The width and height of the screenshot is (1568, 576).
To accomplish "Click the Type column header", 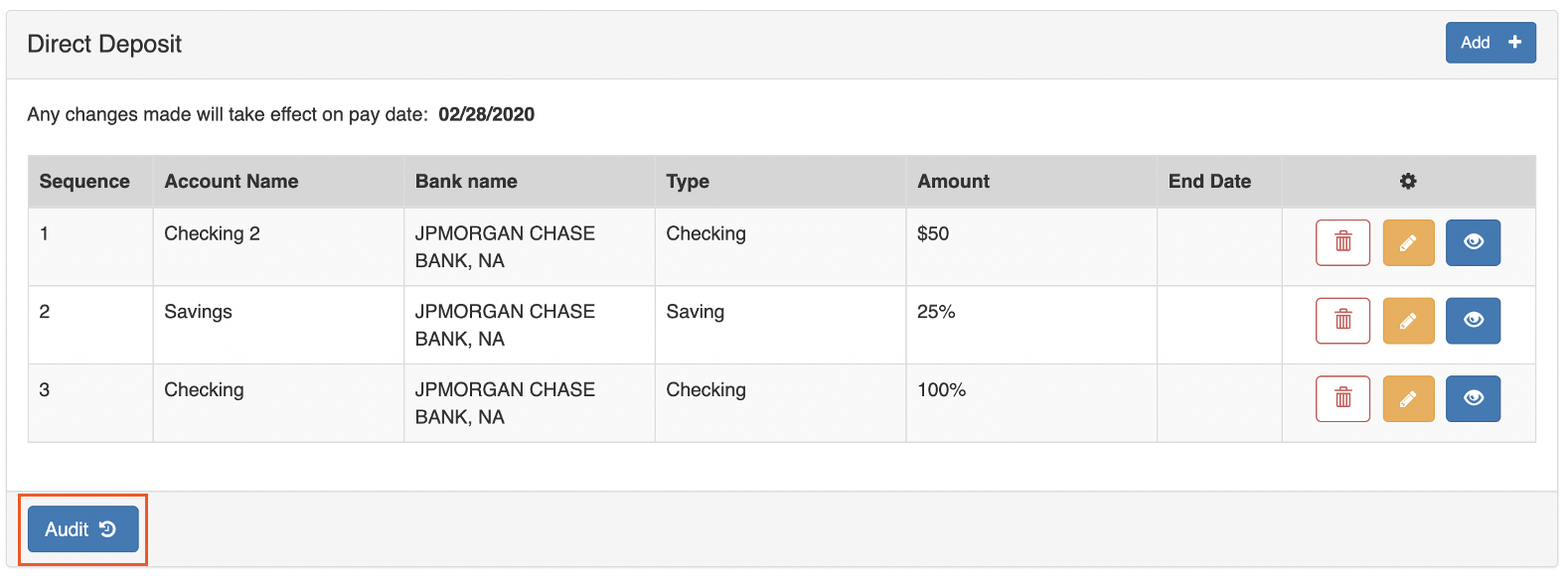I will pos(688,181).
